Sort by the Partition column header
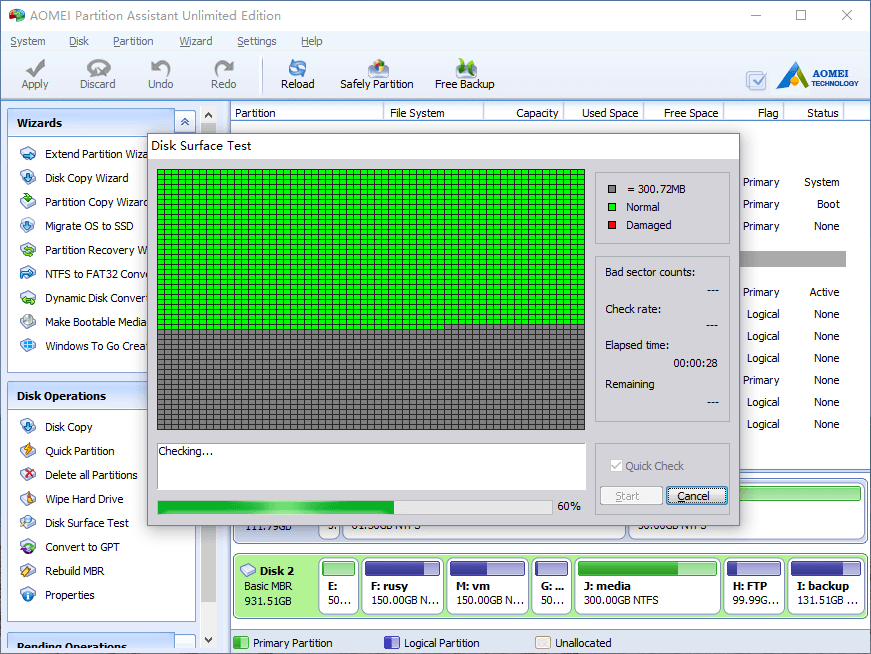Image resolution: width=871 pixels, height=654 pixels. (307, 113)
